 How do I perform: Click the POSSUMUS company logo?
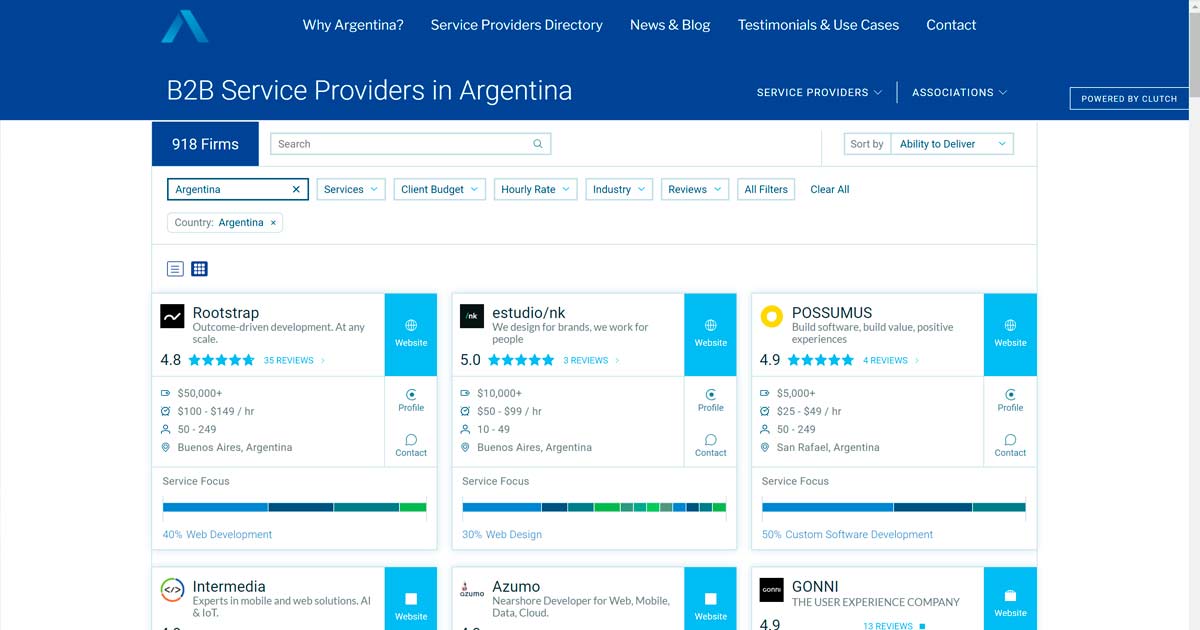pyautogui.click(x=771, y=317)
